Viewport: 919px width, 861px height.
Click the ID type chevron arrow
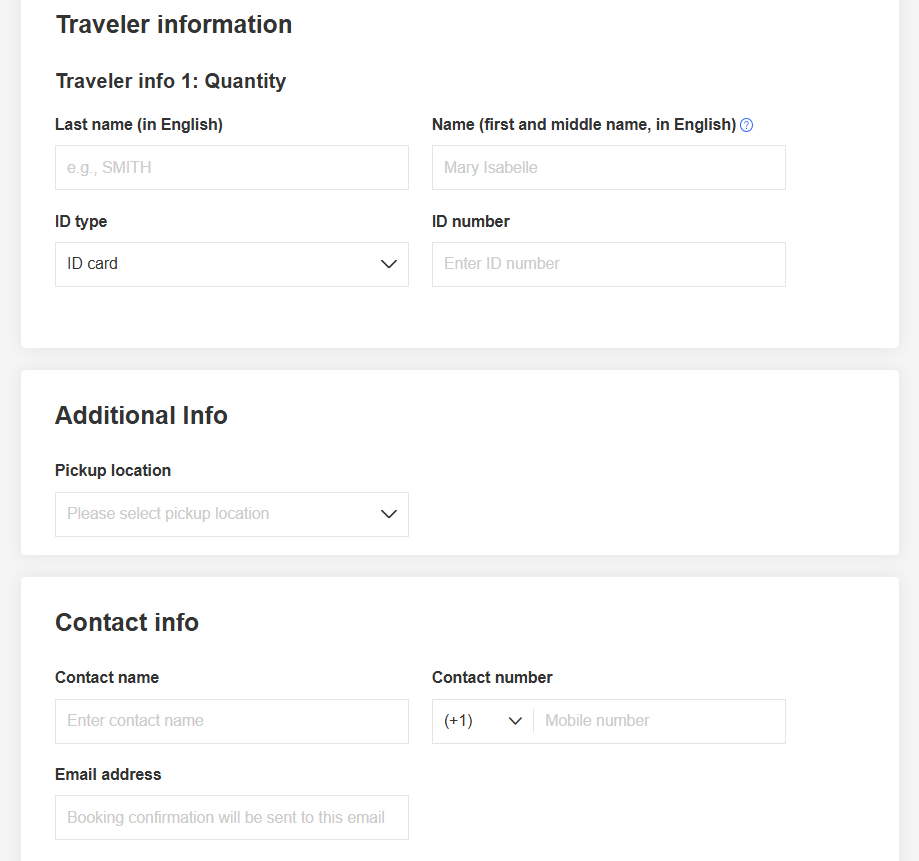(389, 264)
